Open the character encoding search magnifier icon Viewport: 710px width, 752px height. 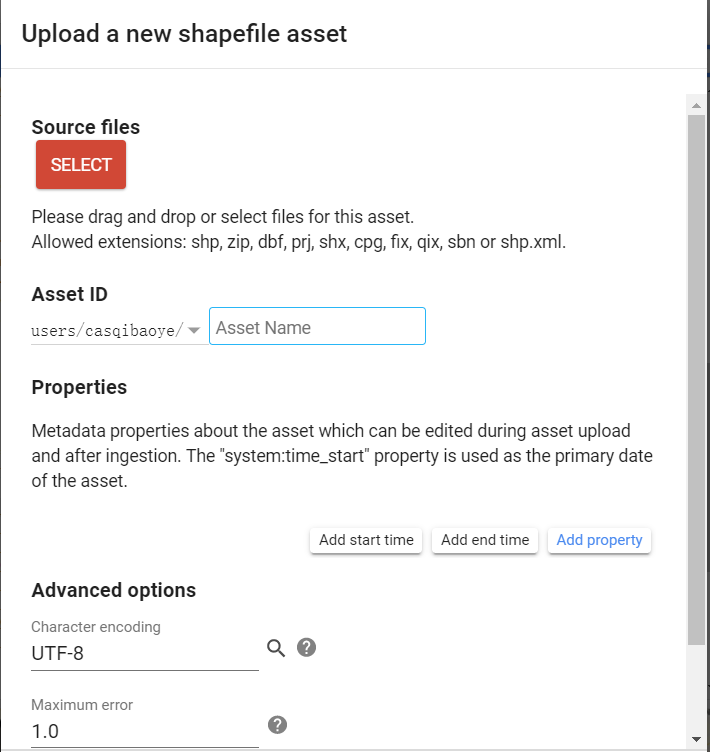[276, 648]
